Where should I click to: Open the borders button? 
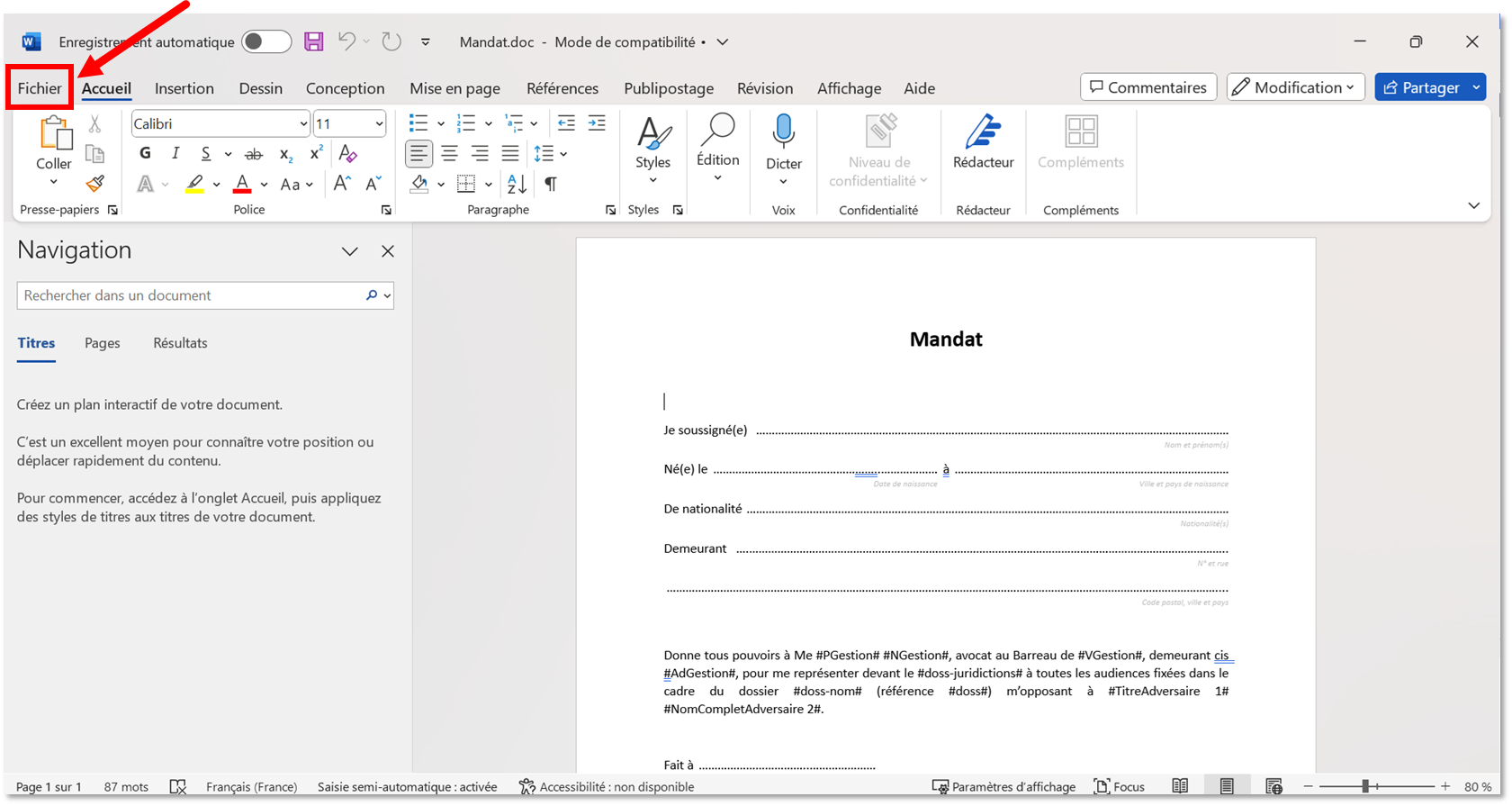466,184
